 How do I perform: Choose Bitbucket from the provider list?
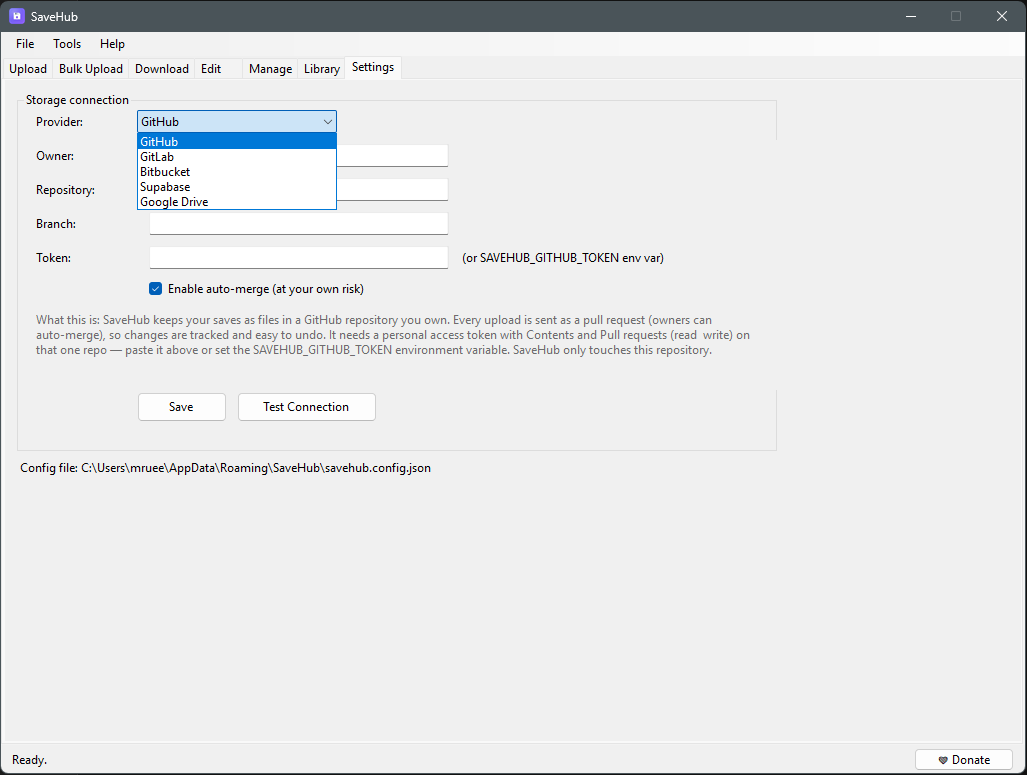click(237, 172)
